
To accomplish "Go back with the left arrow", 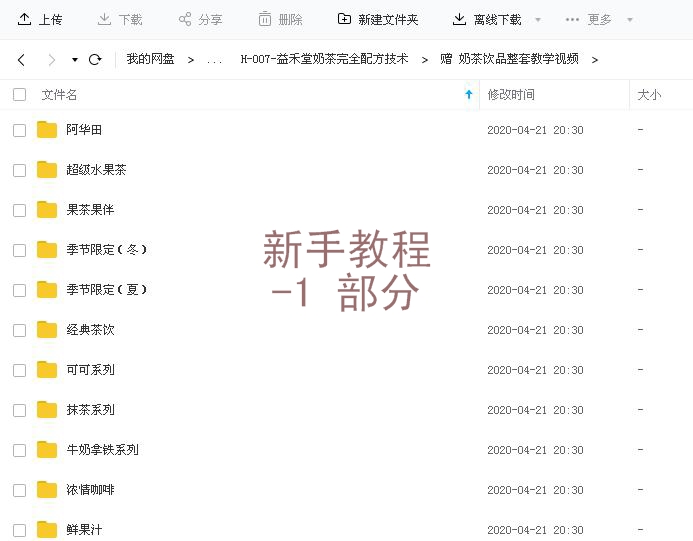I will (21, 60).
